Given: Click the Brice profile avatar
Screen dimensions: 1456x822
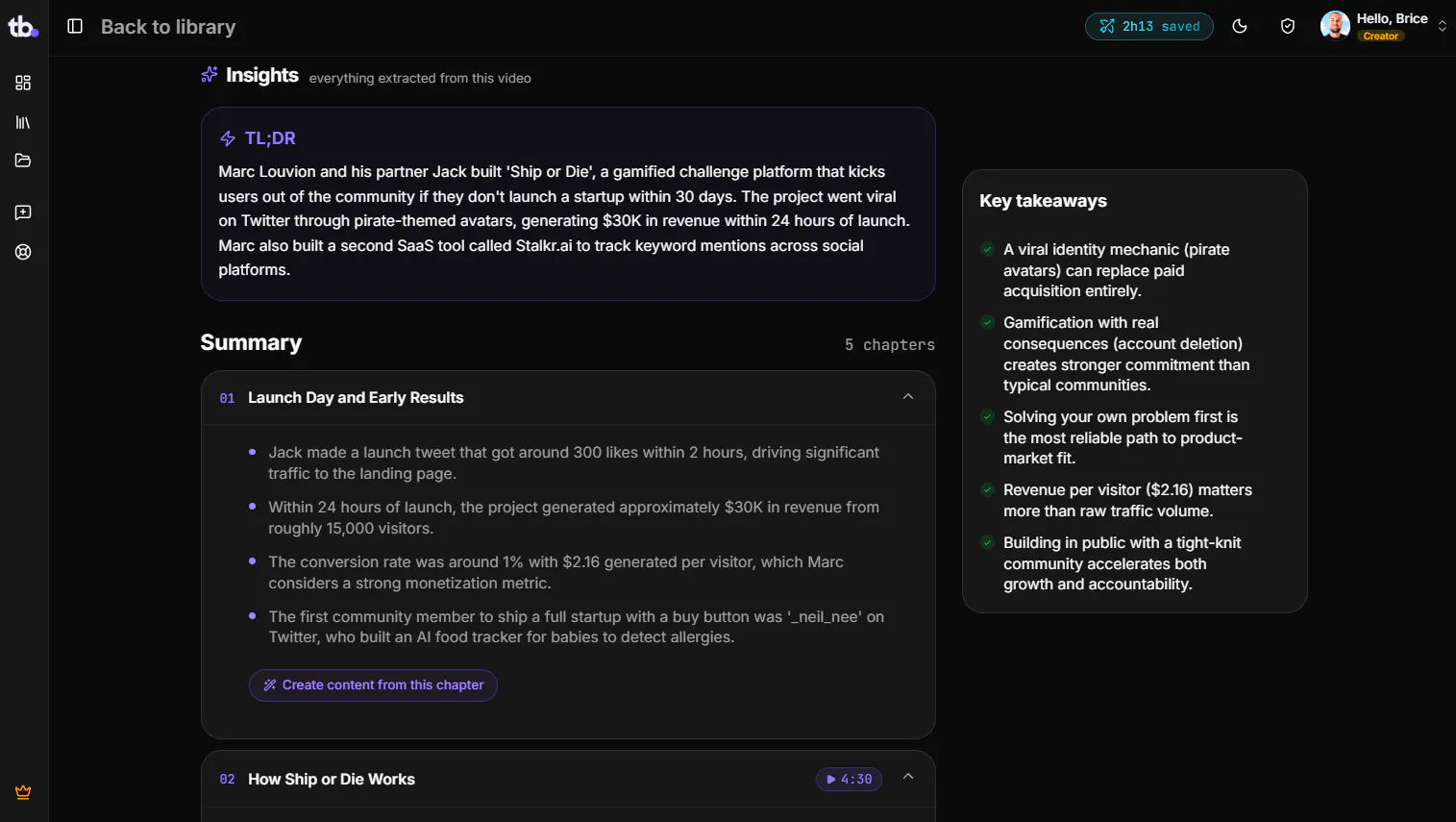Looking at the screenshot, I should point(1335,26).
